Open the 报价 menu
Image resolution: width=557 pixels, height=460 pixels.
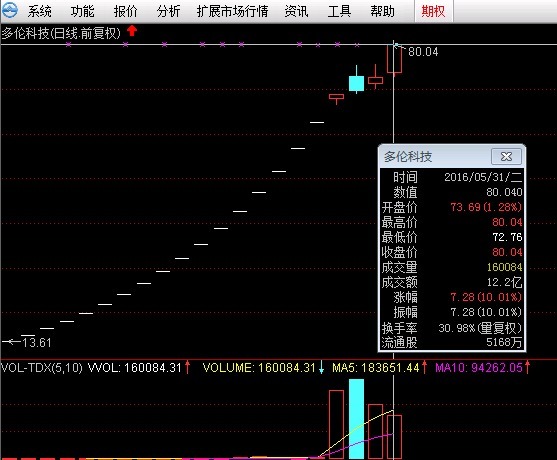[125, 11]
